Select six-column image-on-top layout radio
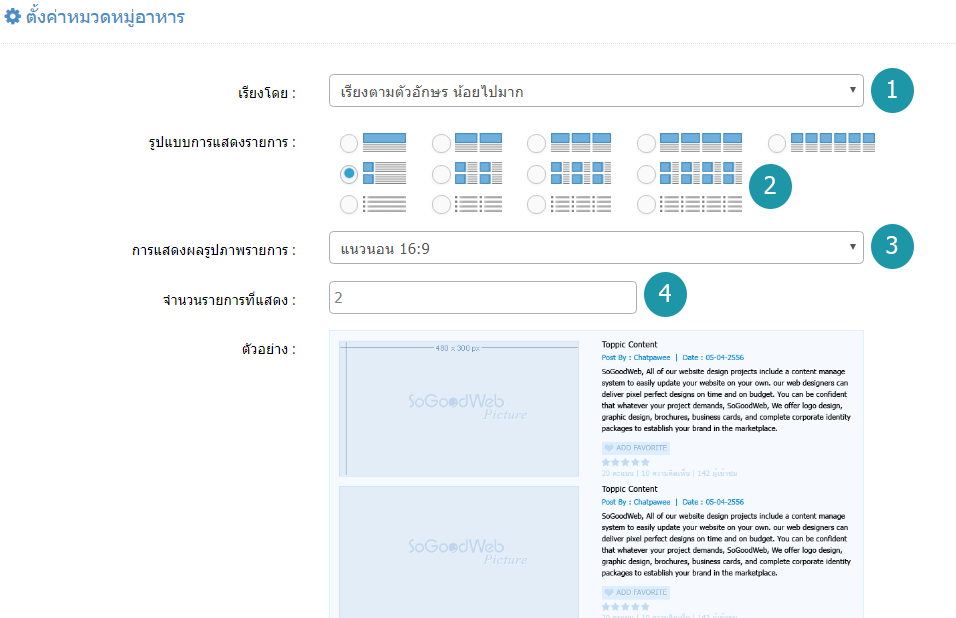 (777, 144)
